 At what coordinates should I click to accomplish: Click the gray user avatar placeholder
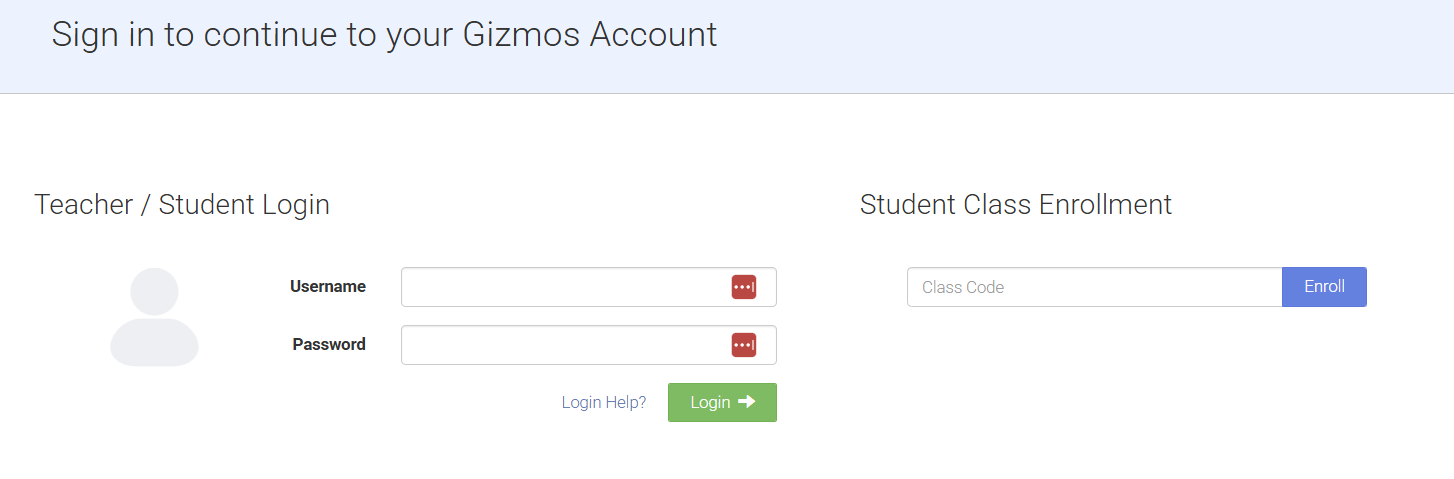click(x=154, y=317)
